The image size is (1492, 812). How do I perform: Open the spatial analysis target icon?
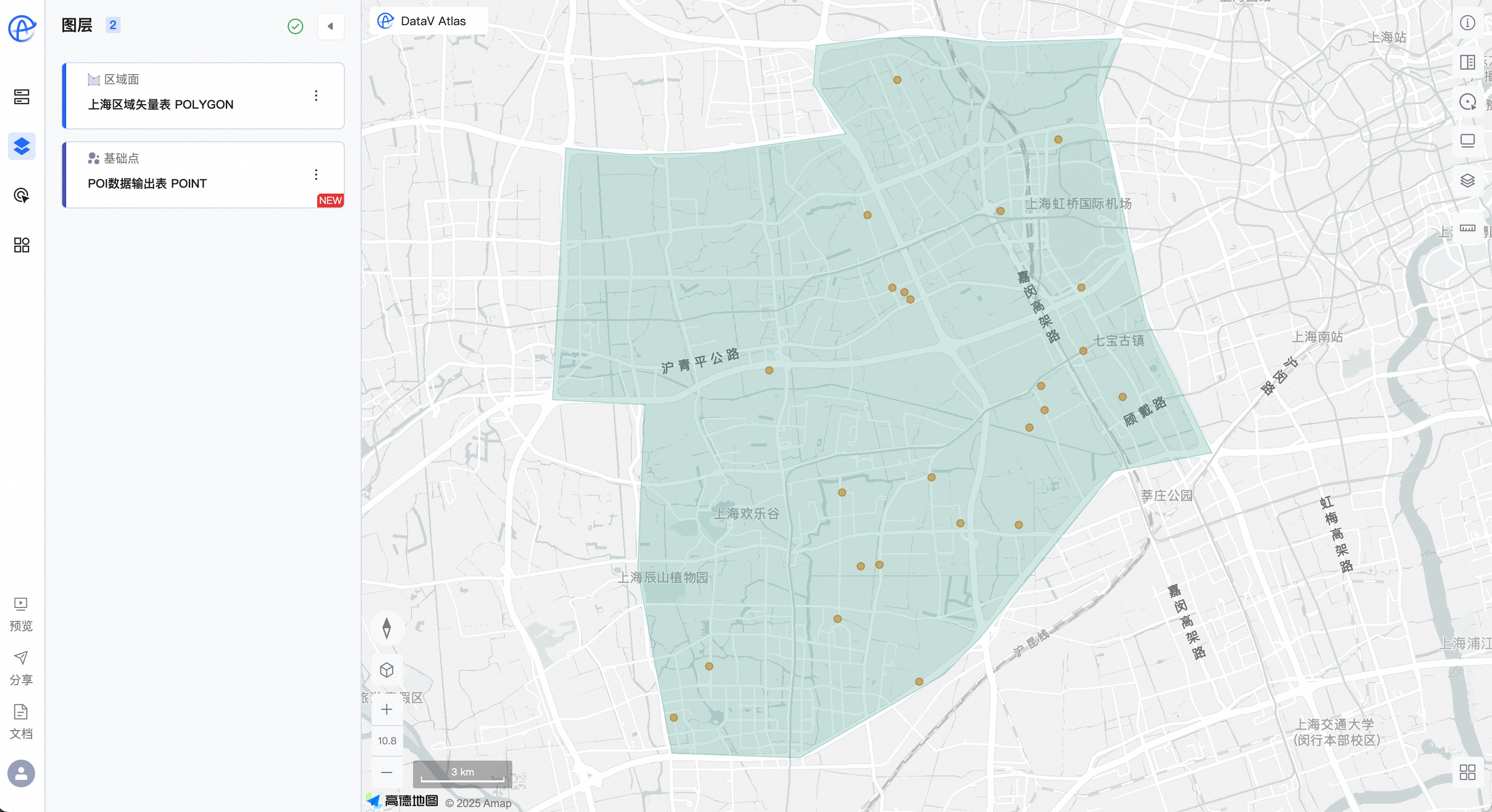coord(21,196)
